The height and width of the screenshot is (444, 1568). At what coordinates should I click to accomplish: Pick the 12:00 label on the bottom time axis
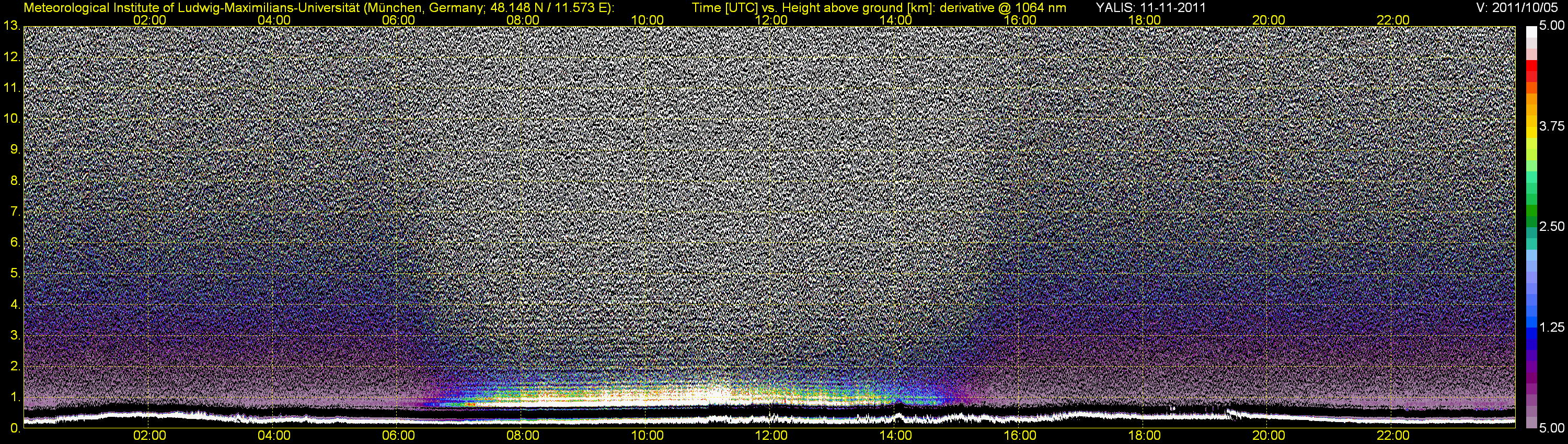[771, 436]
